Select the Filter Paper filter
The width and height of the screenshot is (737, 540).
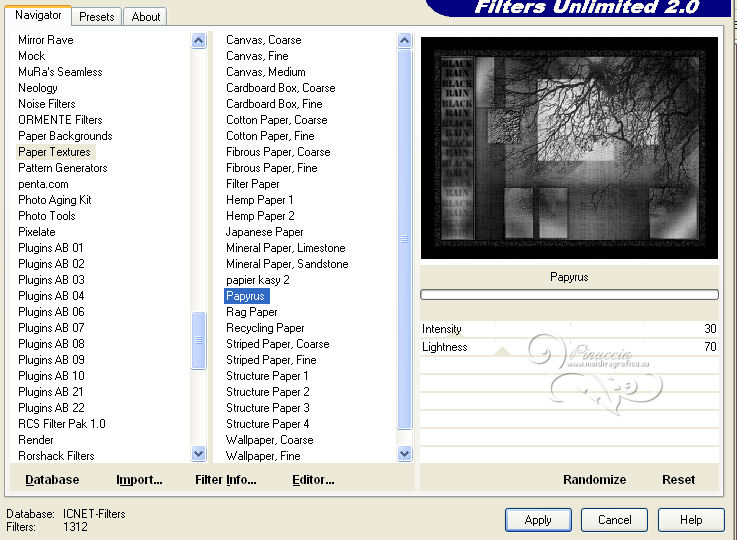252,184
